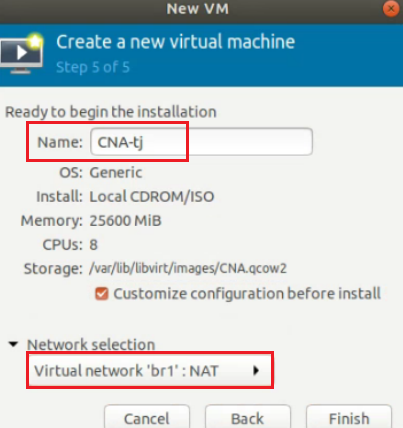
Task: Click the Create a new virtual machine heading
Action: (176, 42)
